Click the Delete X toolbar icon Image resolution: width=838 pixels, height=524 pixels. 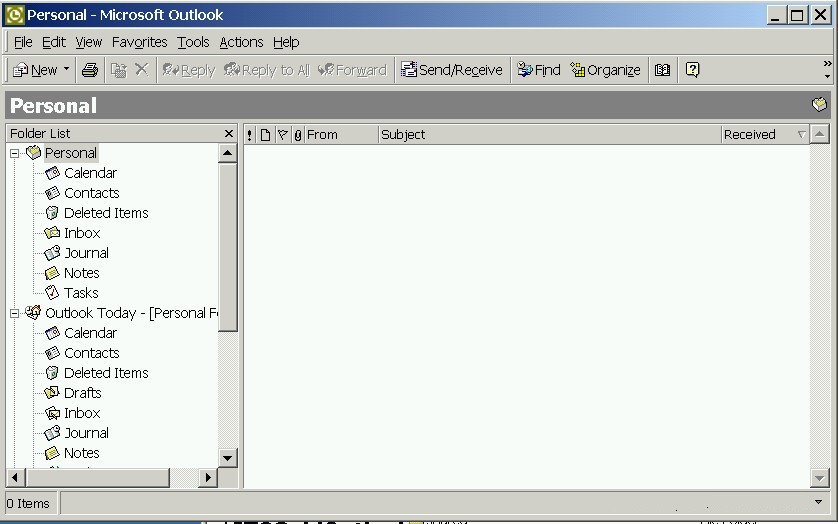pos(142,70)
